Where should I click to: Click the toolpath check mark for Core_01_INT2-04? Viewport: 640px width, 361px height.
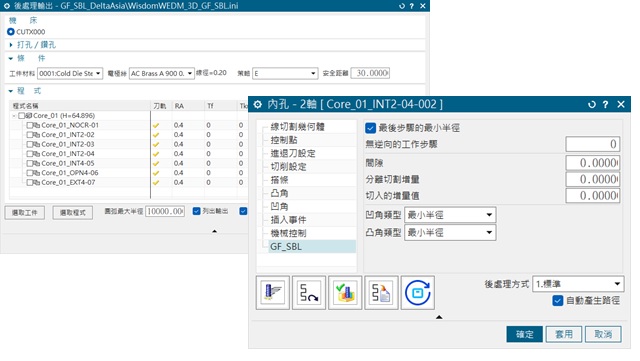point(156,154)
